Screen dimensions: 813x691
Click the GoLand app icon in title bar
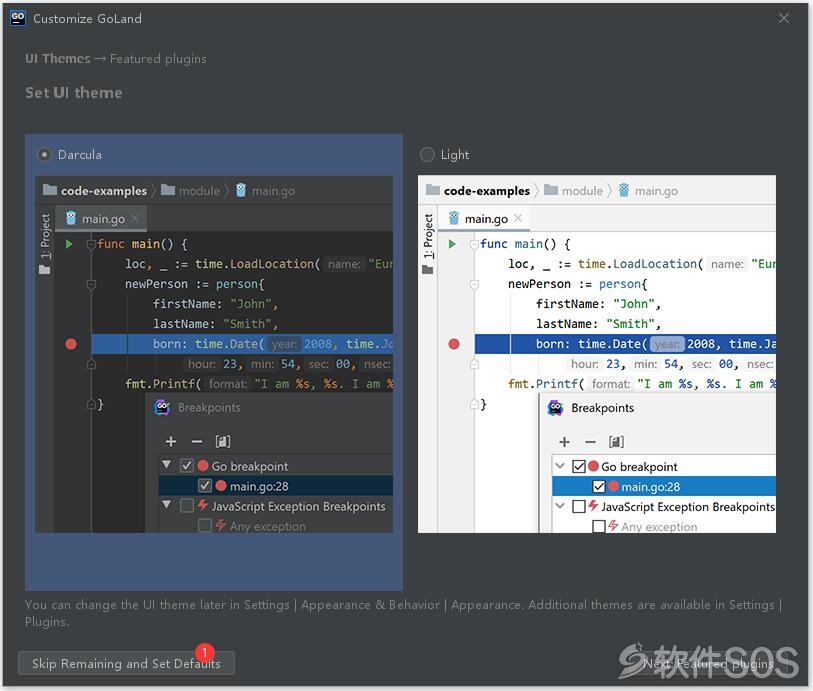(18, 18)
